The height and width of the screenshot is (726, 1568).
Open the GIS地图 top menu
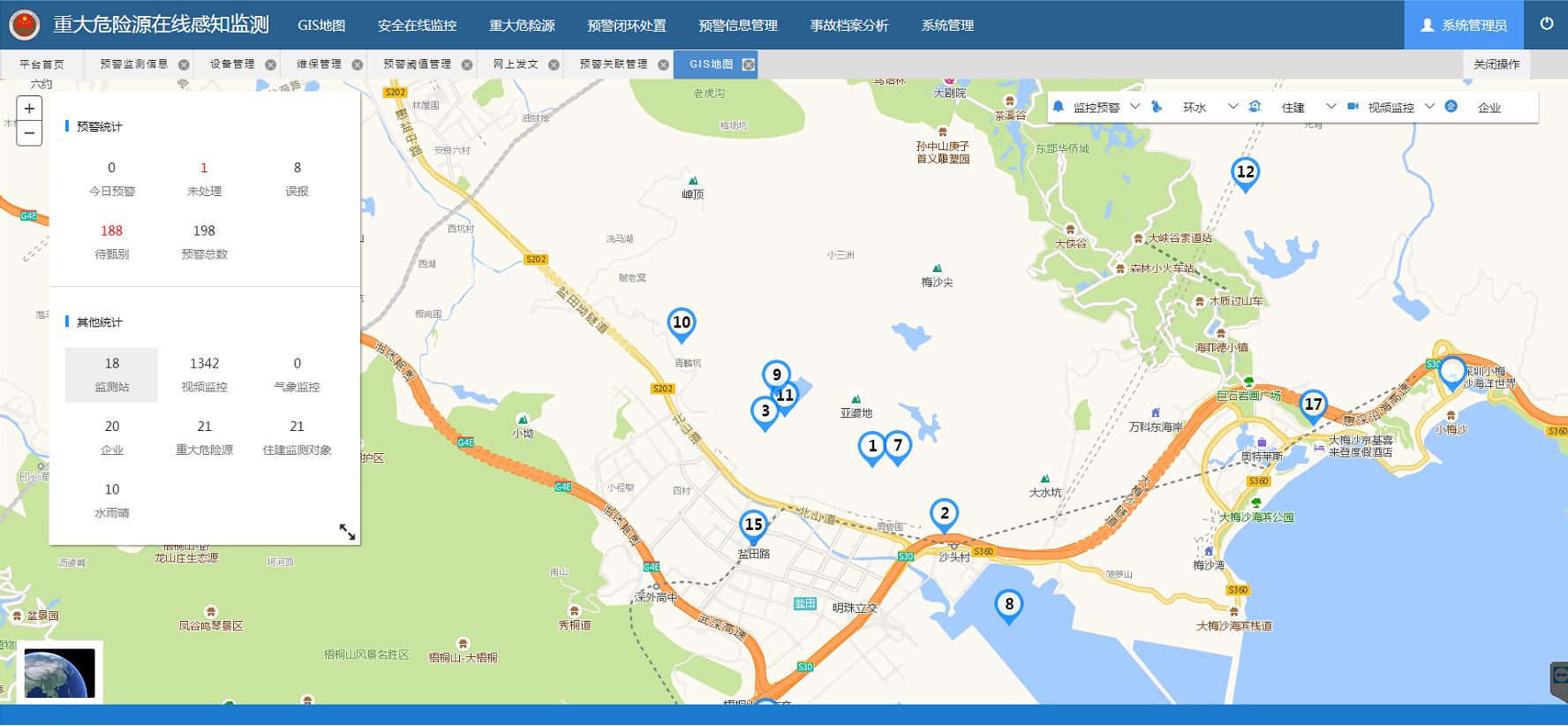click(321, 26)
